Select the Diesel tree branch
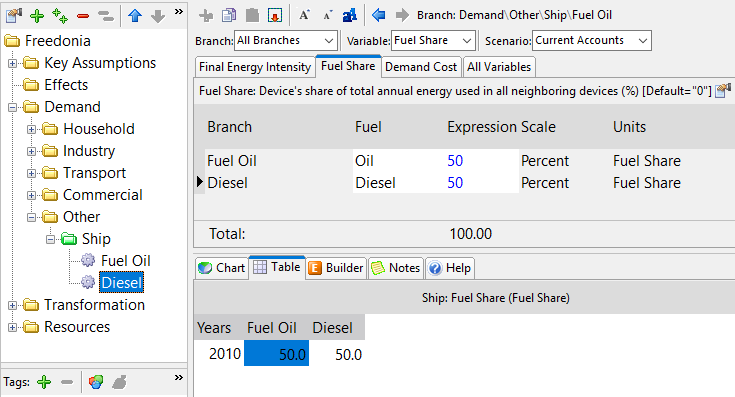 121,283
